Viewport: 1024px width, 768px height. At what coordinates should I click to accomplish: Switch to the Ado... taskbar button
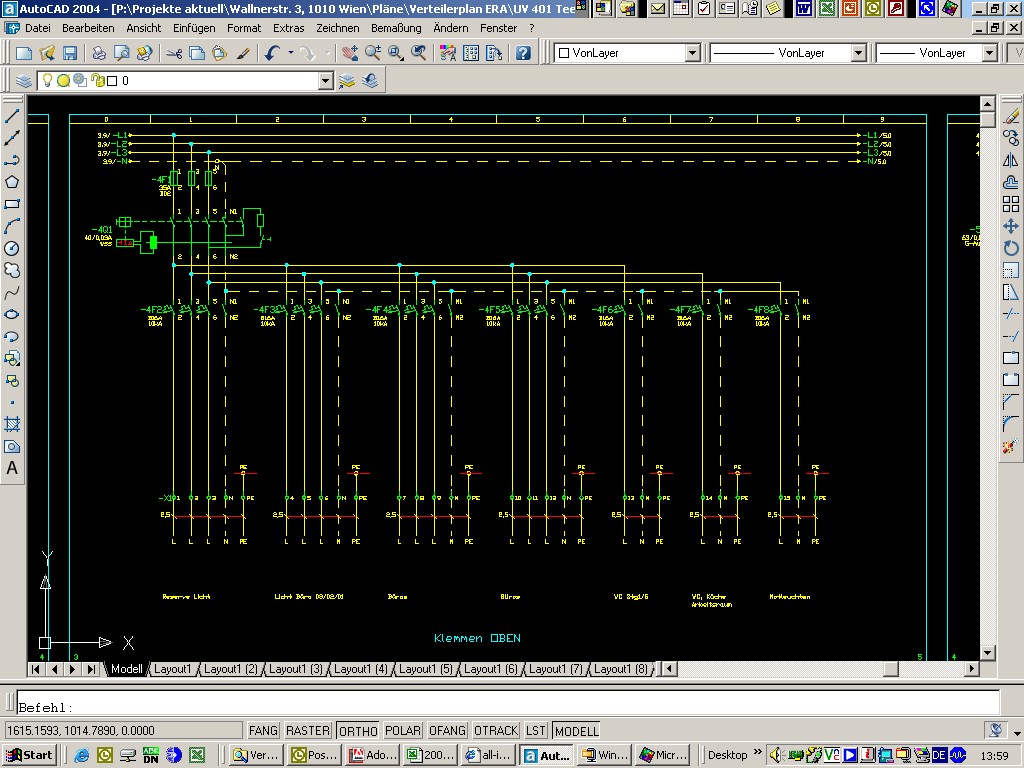[x=374, y=755]
